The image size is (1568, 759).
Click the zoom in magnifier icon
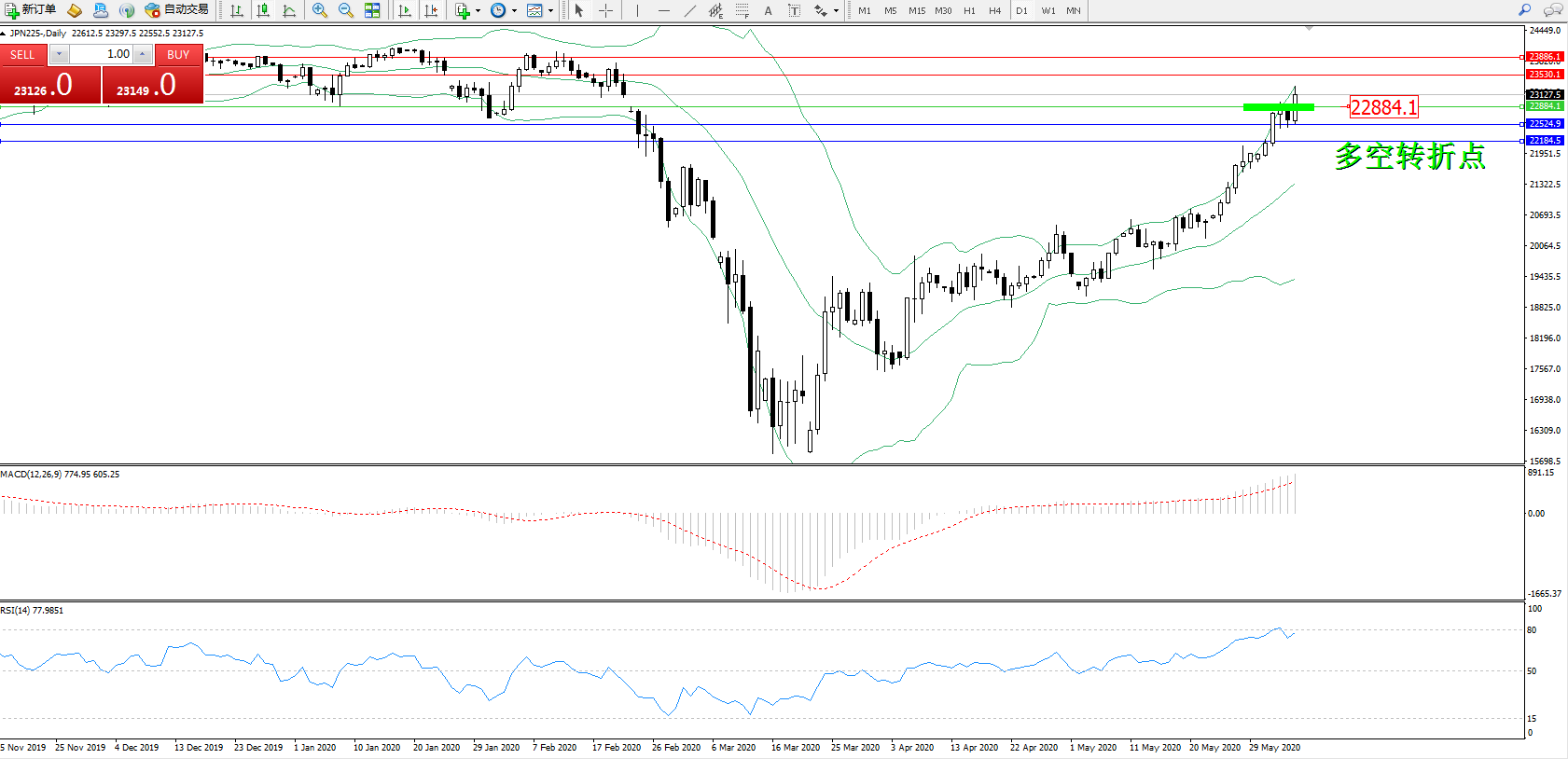[x=319, y=10]
